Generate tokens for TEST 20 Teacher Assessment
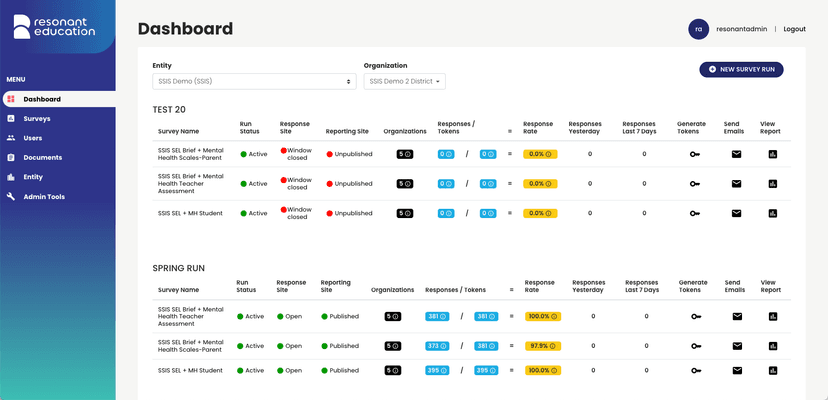The image size is (828, 400). pyautogui.click(x=695, y=184)
